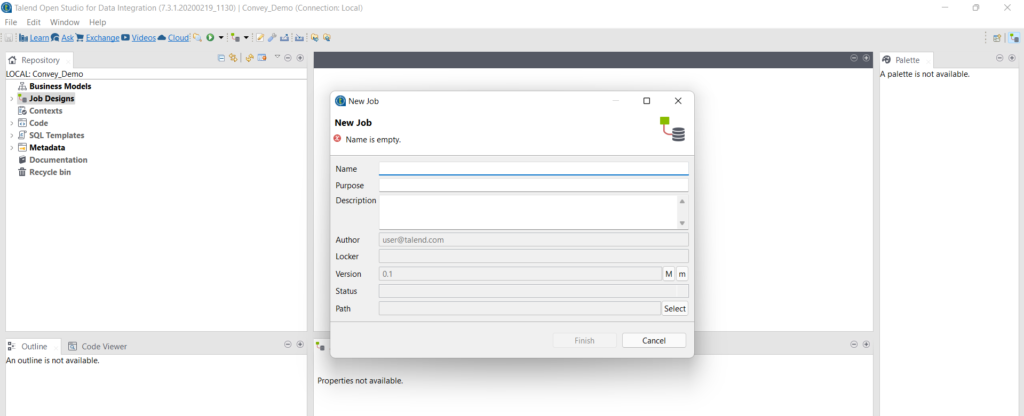Click the Refresh icon in Repository panel
Viewport: 1024px width, 416px height.
249,58
